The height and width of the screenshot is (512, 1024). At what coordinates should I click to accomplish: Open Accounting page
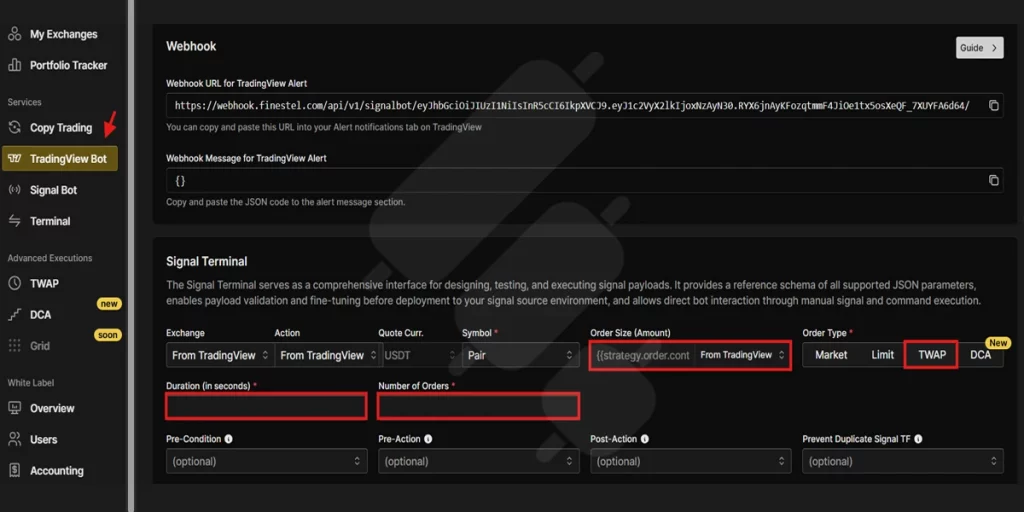(x=57, y=470)
